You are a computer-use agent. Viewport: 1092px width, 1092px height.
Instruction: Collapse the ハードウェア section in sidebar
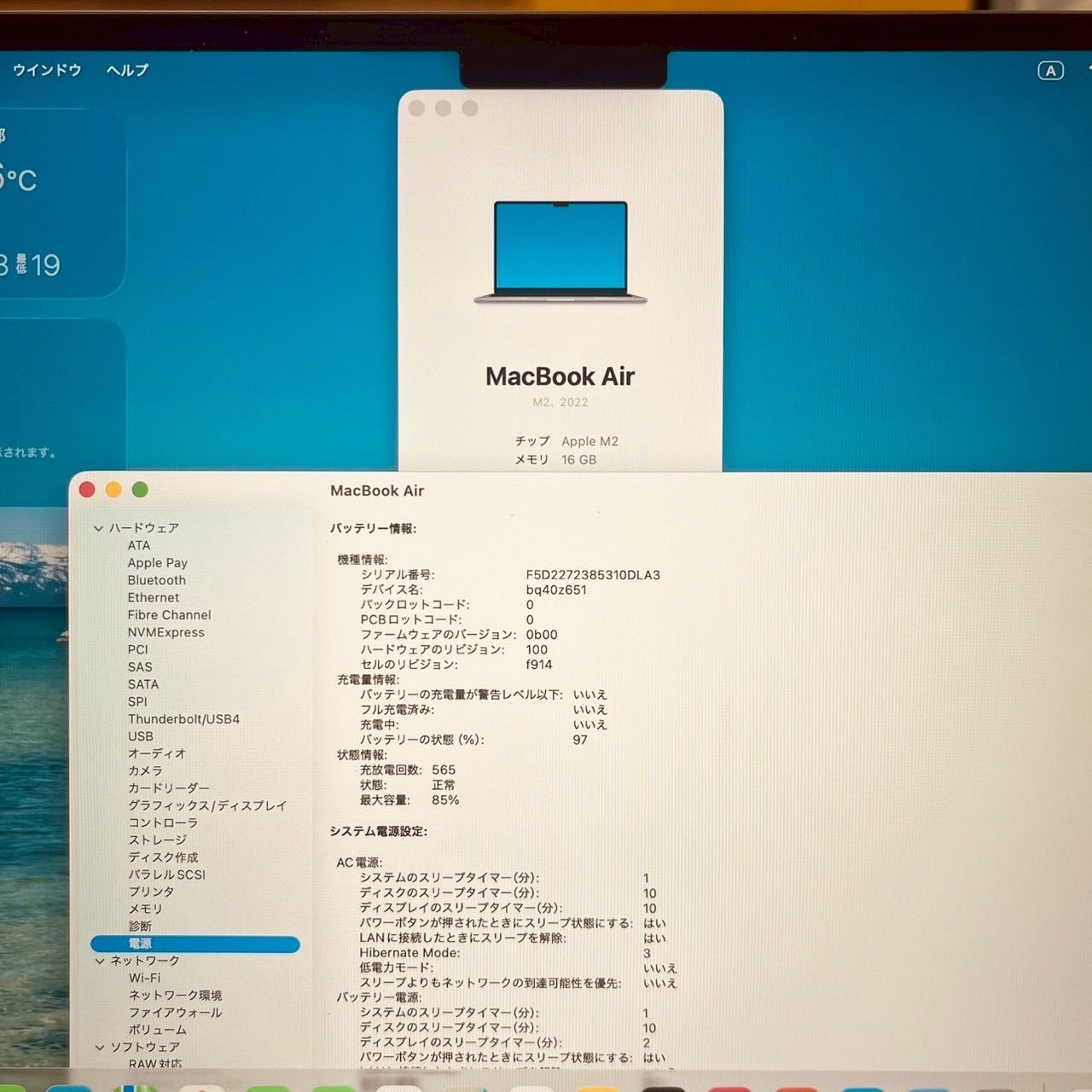pos(99,528)
